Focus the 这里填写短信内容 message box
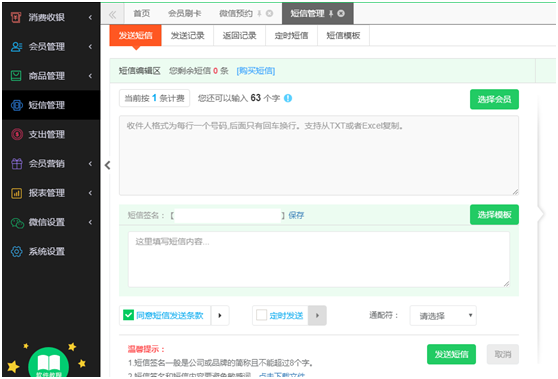The height and width of the screenshot is (379, 558). pos(319,259)
